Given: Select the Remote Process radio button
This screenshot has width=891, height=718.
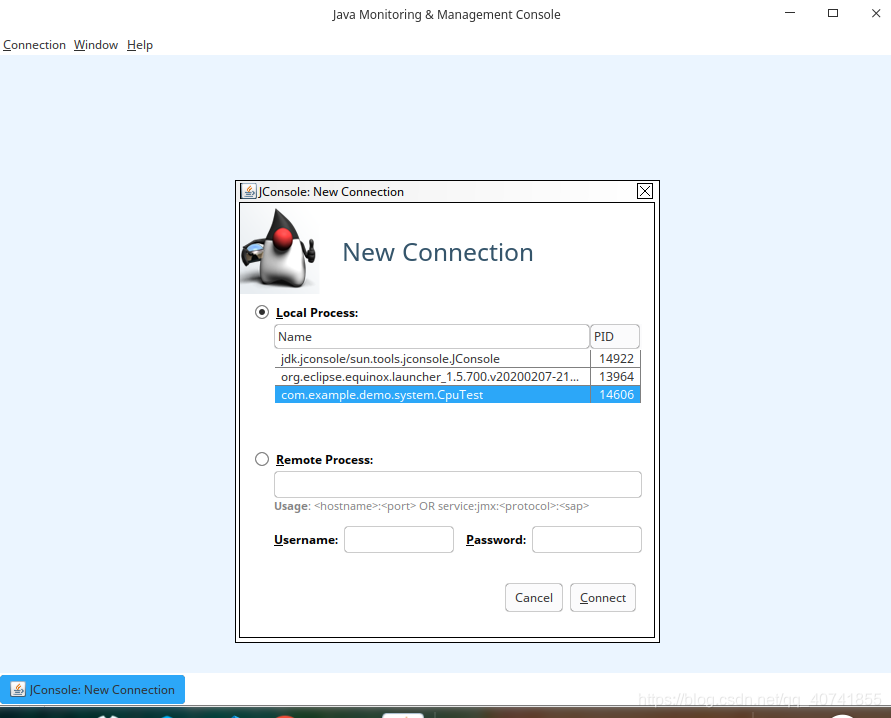Looking at the screenshot, I should point(261,459).
